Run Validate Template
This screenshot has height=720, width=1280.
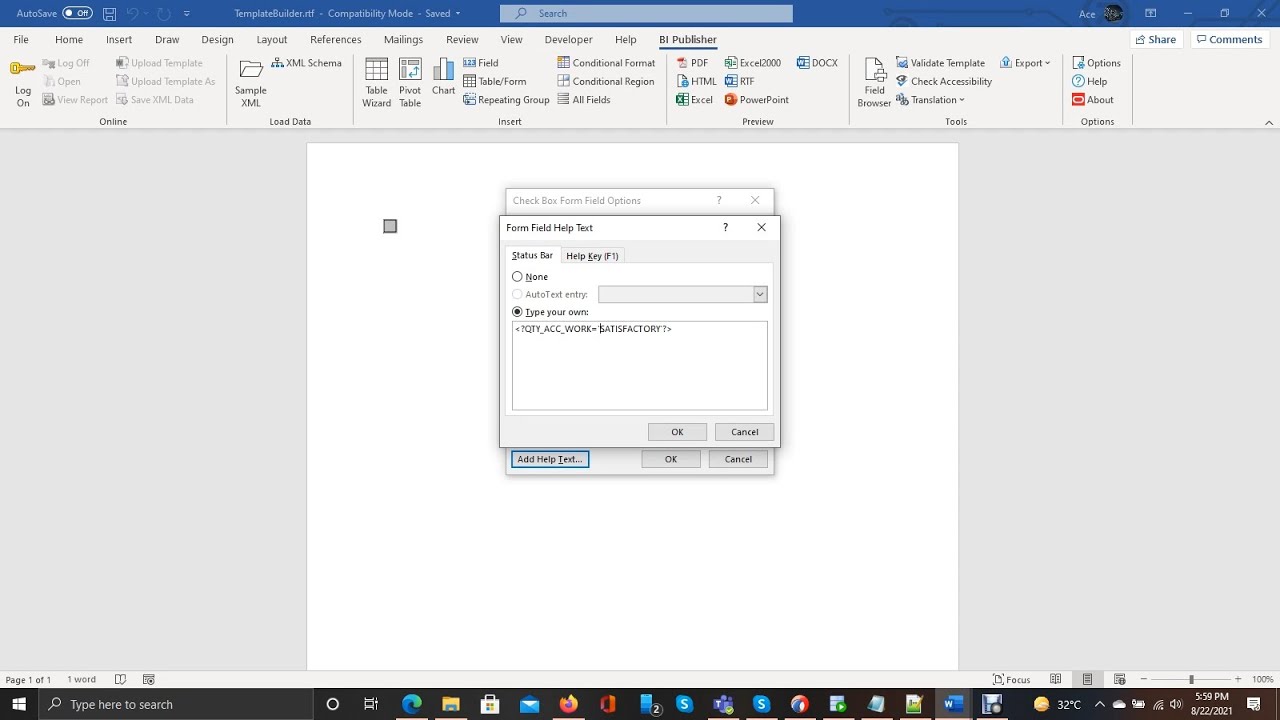(x=940, y=63)
